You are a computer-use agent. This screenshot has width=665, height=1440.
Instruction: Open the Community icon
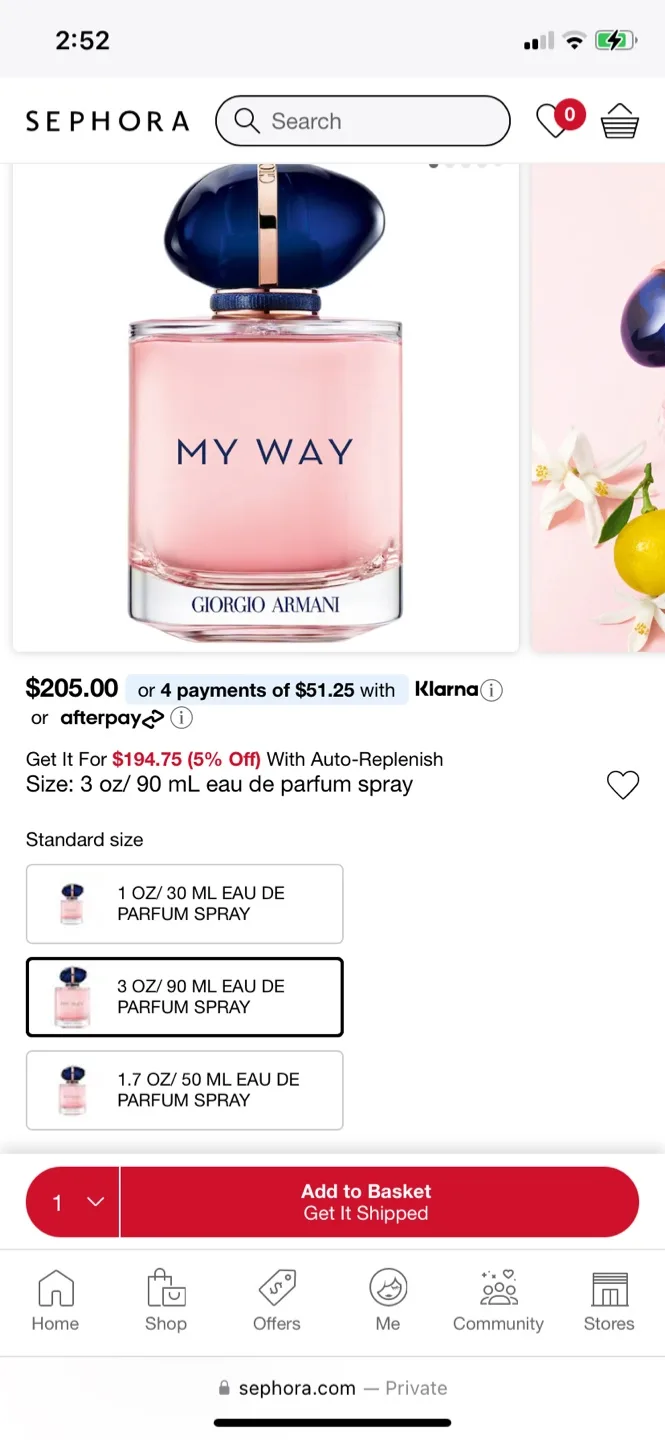pyautogui.click(x=498, y=1300)
